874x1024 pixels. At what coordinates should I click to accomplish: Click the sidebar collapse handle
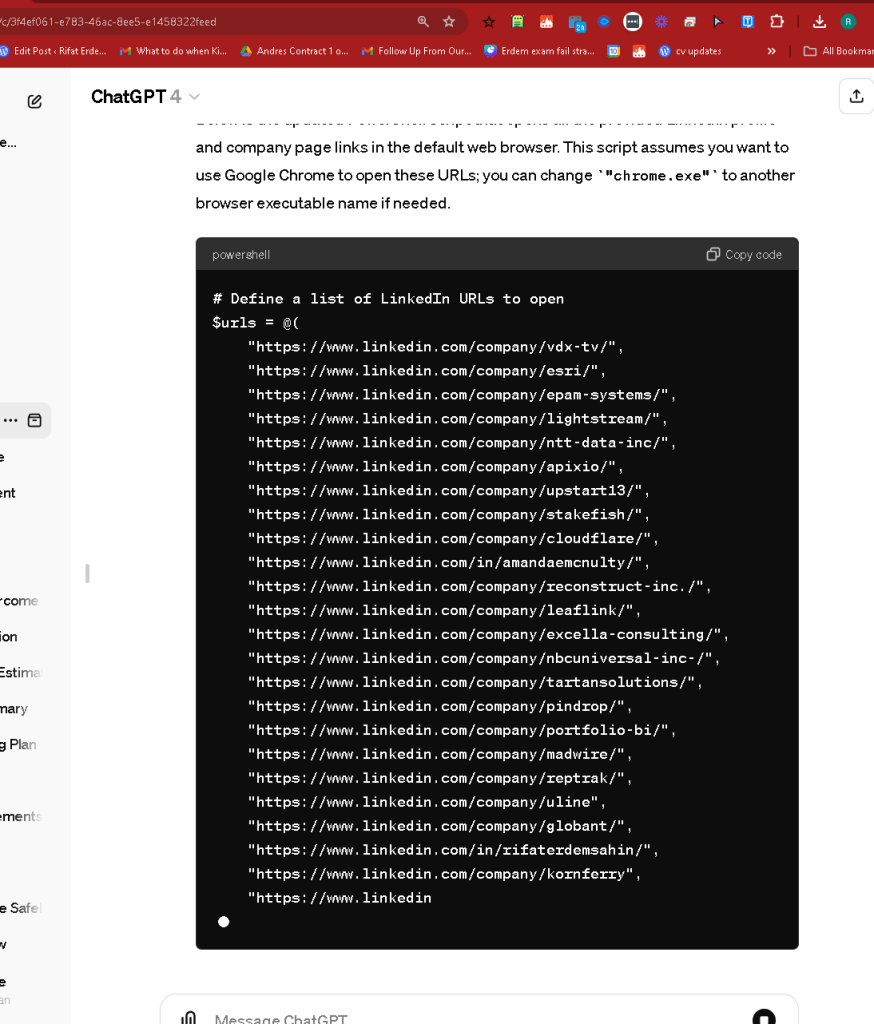tap(88, 573)
